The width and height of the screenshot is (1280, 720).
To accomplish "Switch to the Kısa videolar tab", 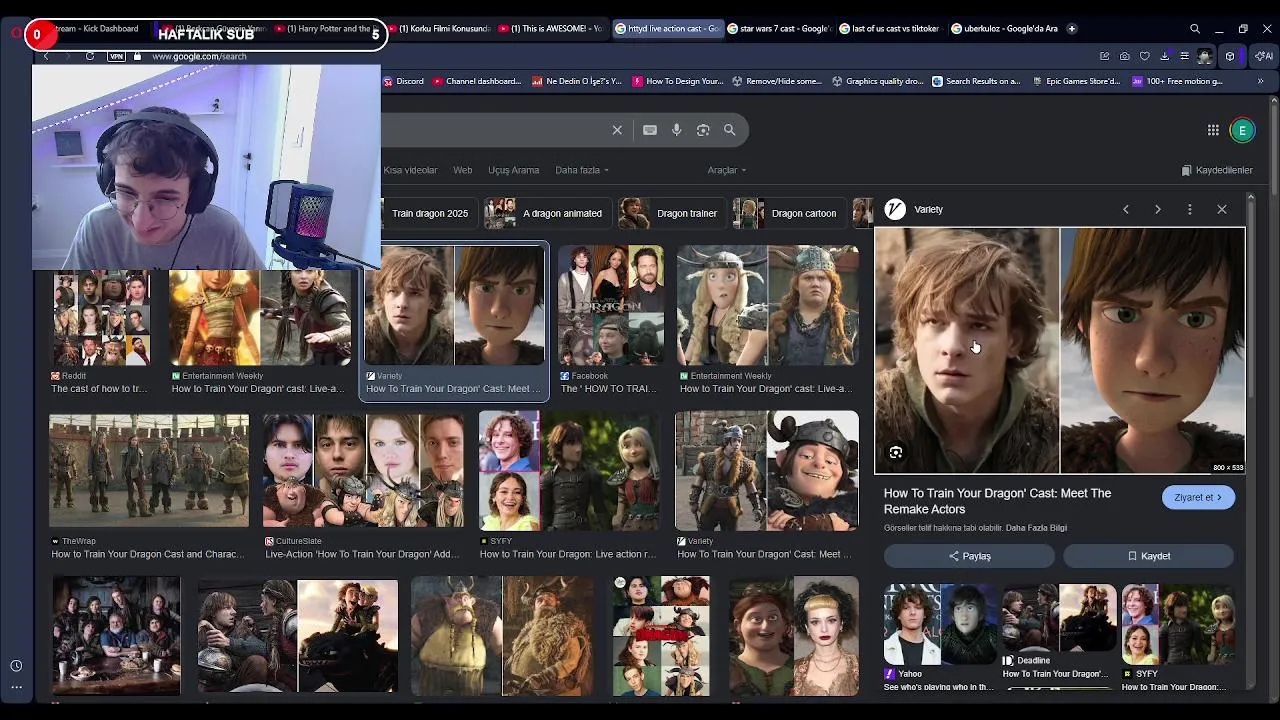I will (x=410, y=170).
